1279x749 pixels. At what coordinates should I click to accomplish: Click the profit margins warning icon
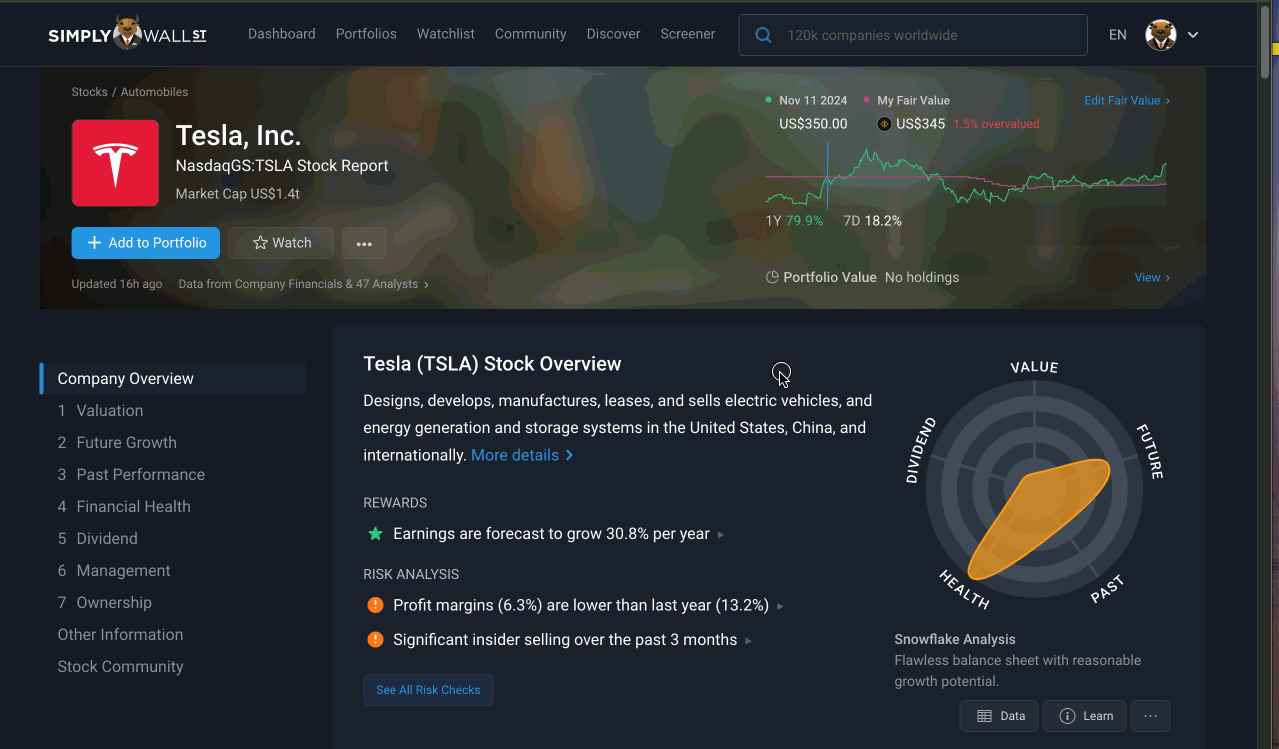coord(375,605)
